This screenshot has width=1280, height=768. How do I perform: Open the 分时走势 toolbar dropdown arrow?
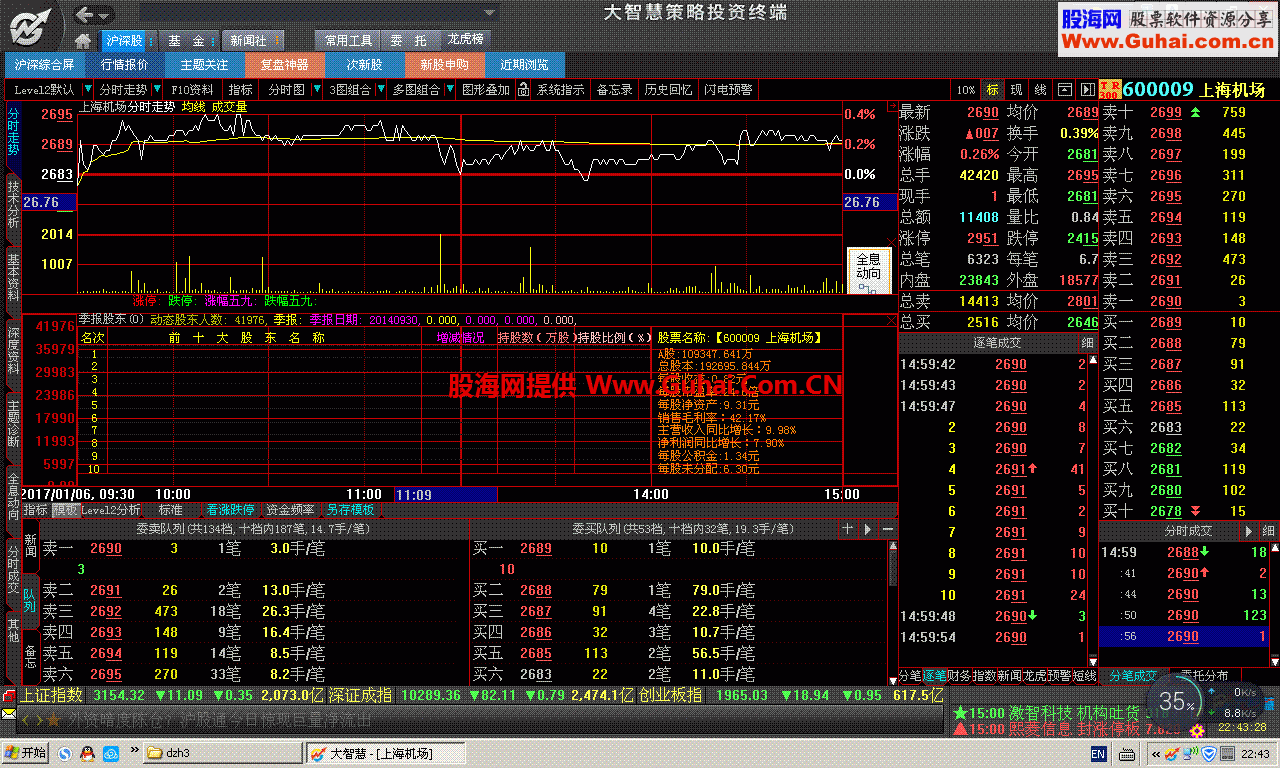tap(157, 90)
